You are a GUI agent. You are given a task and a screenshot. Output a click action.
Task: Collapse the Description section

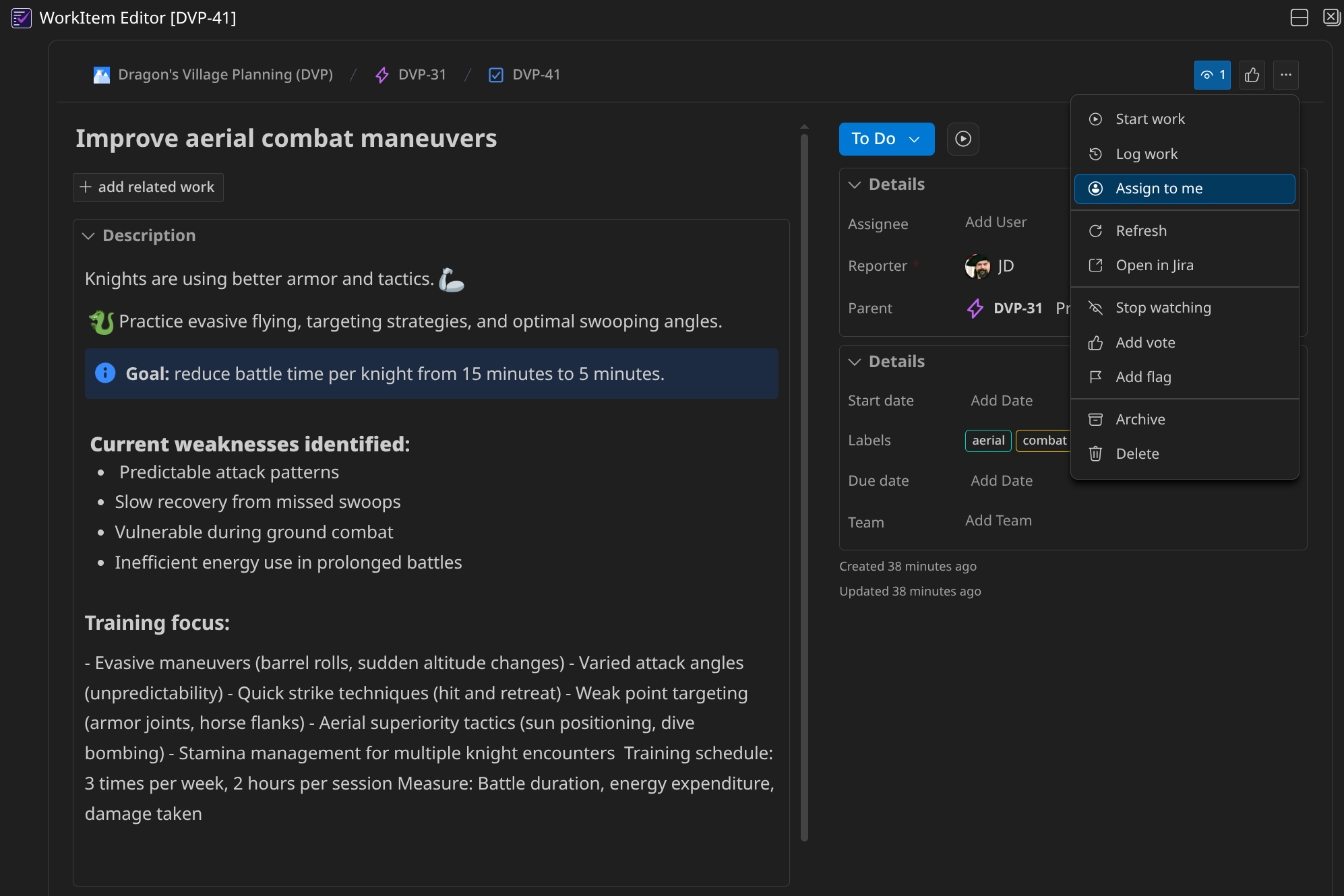pyautogui.click(x=89, y=236)
